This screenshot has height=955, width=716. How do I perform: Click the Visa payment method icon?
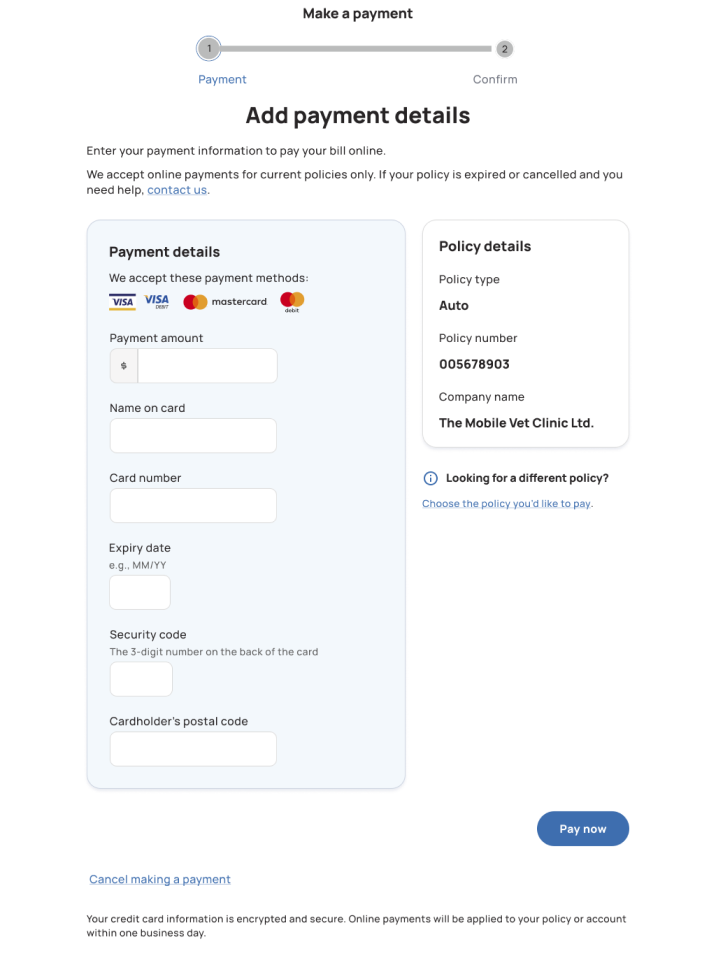(121, 300)
